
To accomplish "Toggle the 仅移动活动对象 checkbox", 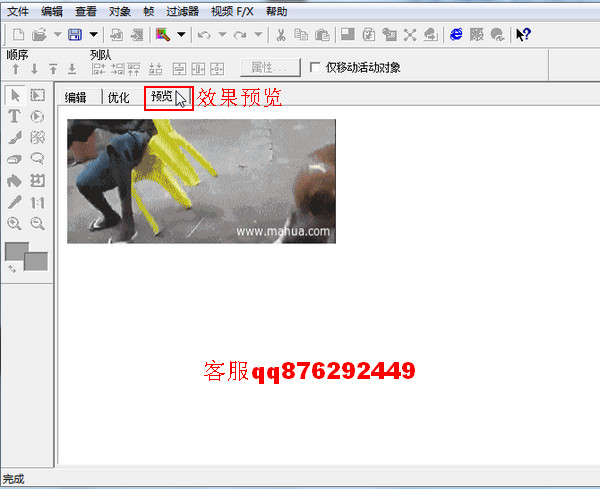I will (315, 68).
